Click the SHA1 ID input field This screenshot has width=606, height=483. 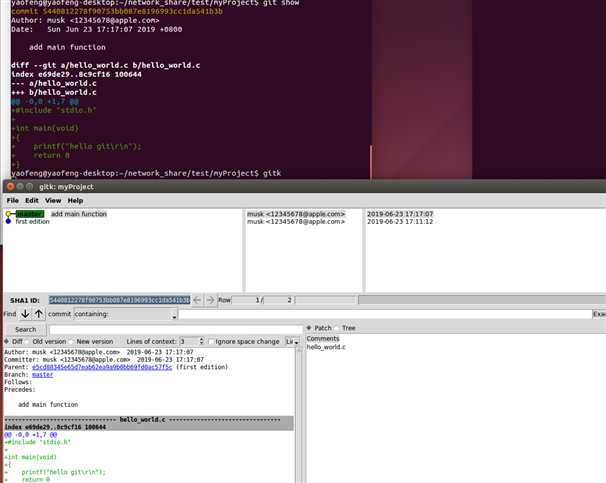[119, 300]
